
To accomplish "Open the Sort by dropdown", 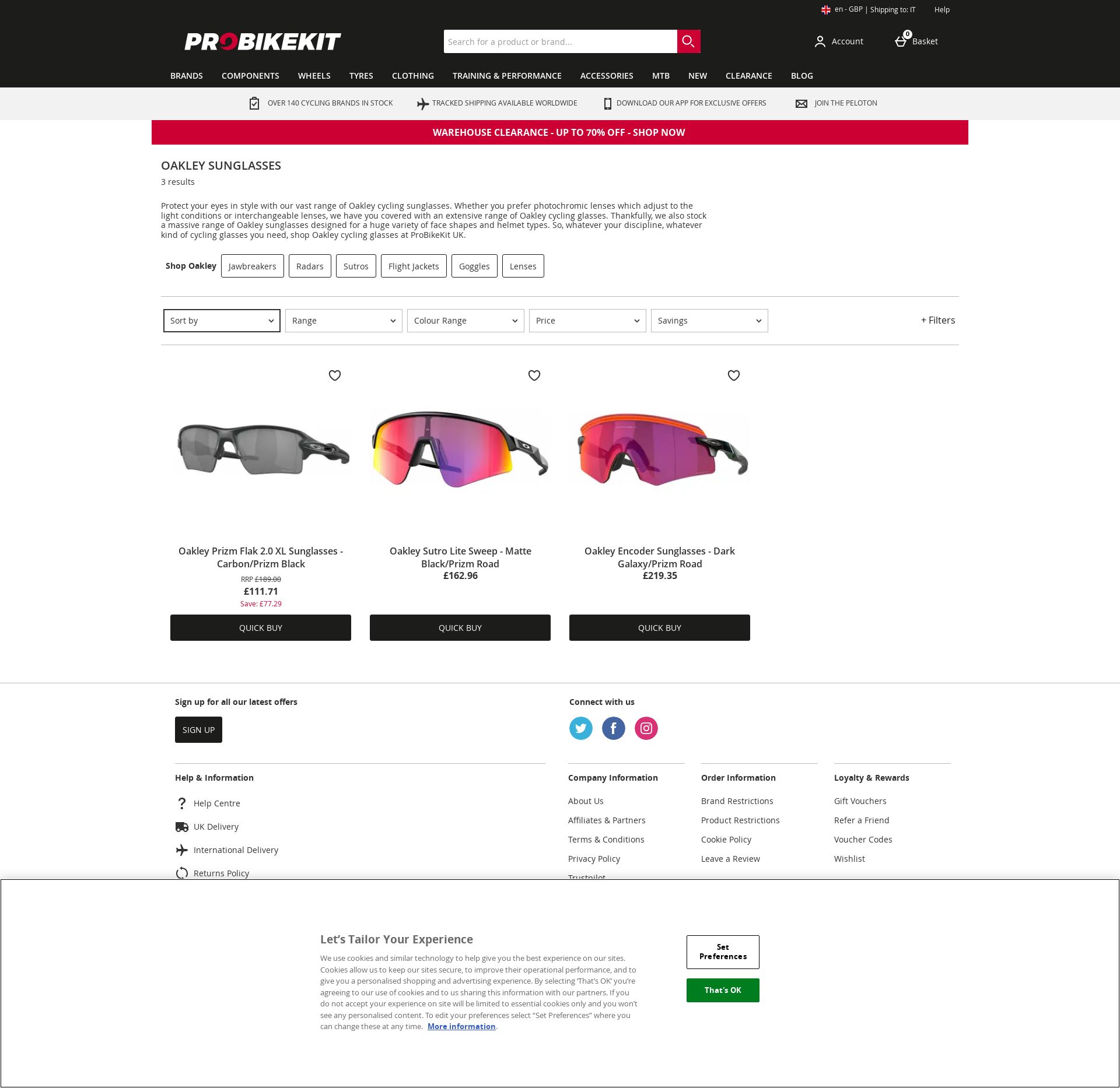I will [x=222, y=321].
